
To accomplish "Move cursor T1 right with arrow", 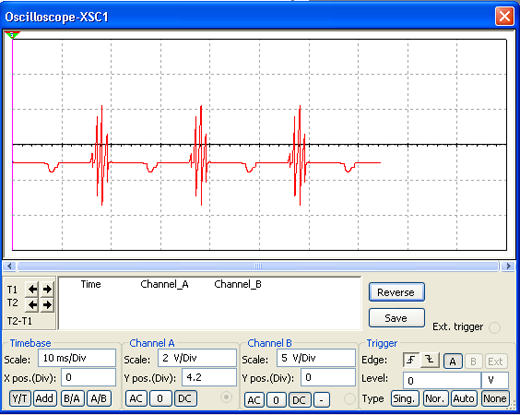I will [47, 289].
